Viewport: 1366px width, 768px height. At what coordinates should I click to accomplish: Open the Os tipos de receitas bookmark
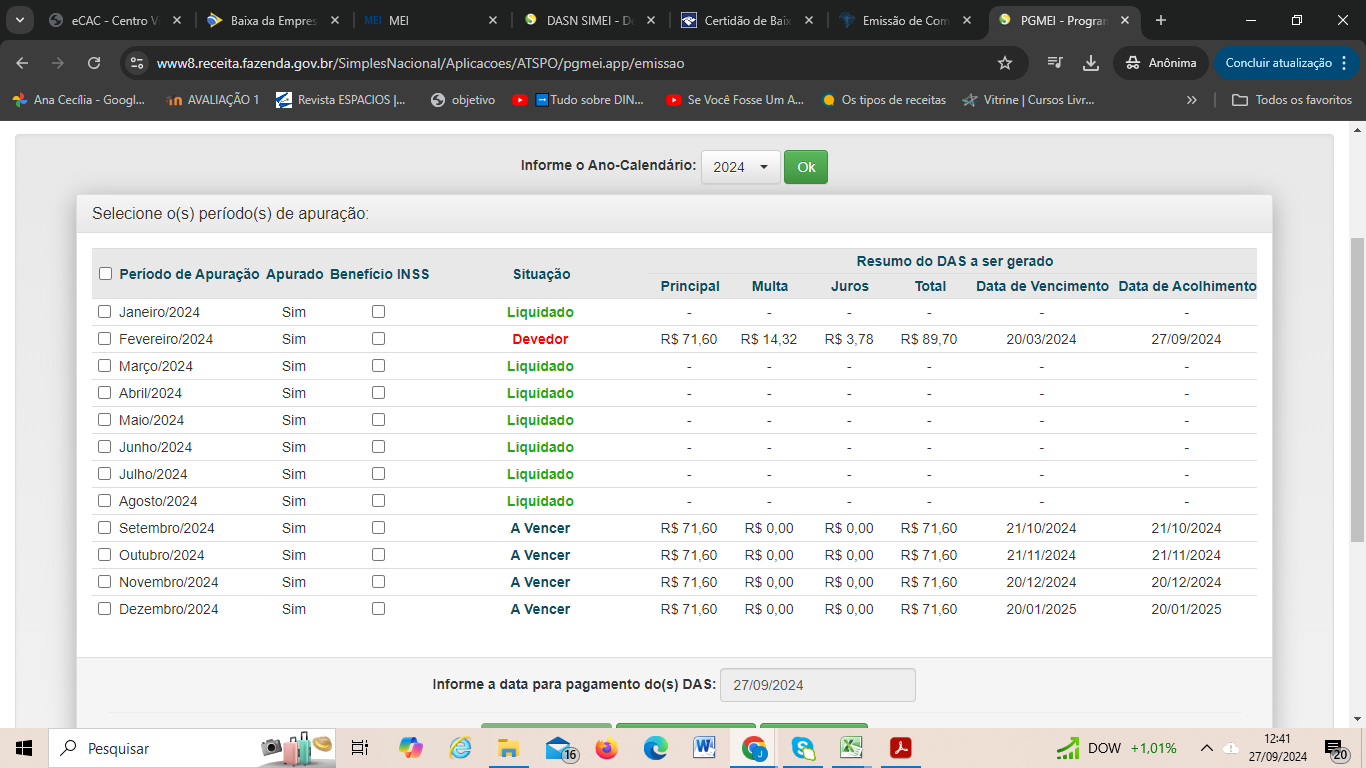click(x=883, y=100)
